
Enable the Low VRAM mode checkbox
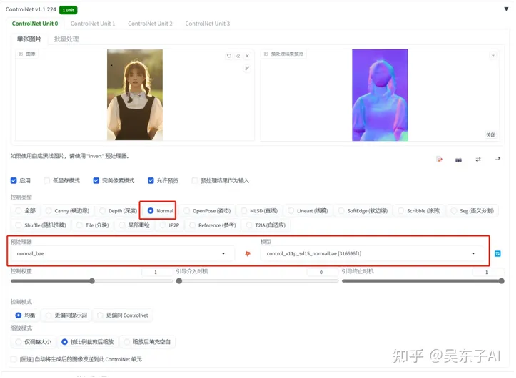click(x=47, y=180)
